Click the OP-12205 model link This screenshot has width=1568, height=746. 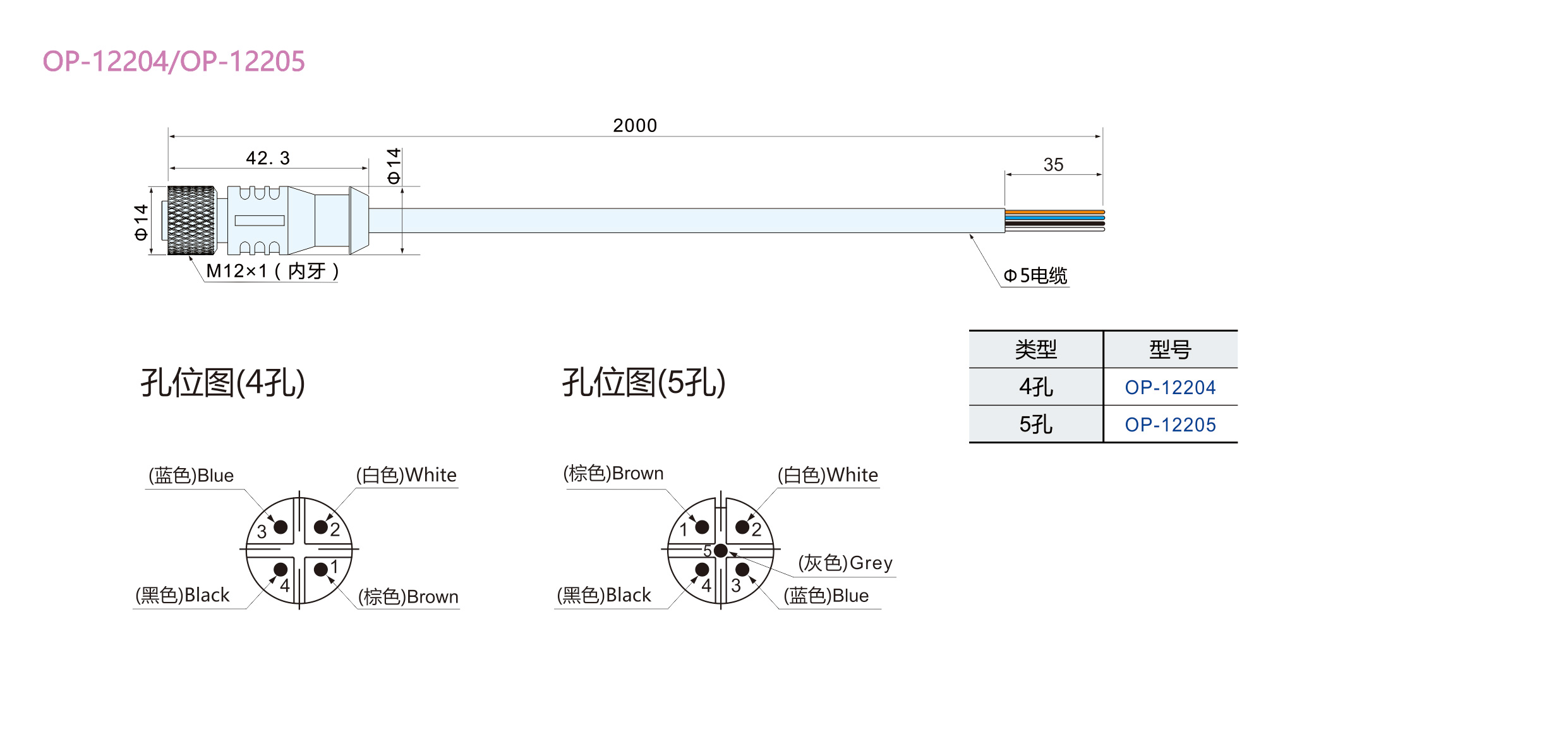[x=1170, y=424]
